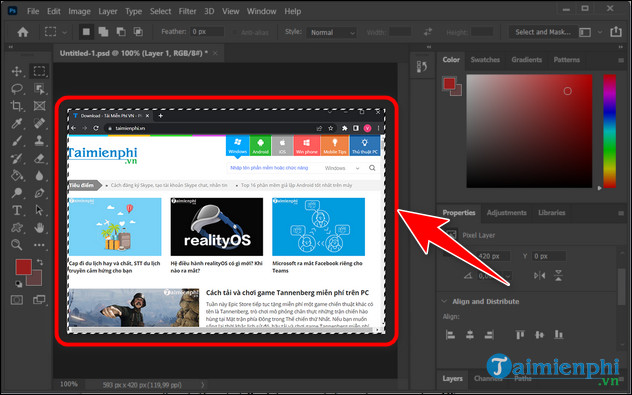This screenshot has height=395, width=632.
Task: Click the Home icon in options bar
Action: [23, 32]
